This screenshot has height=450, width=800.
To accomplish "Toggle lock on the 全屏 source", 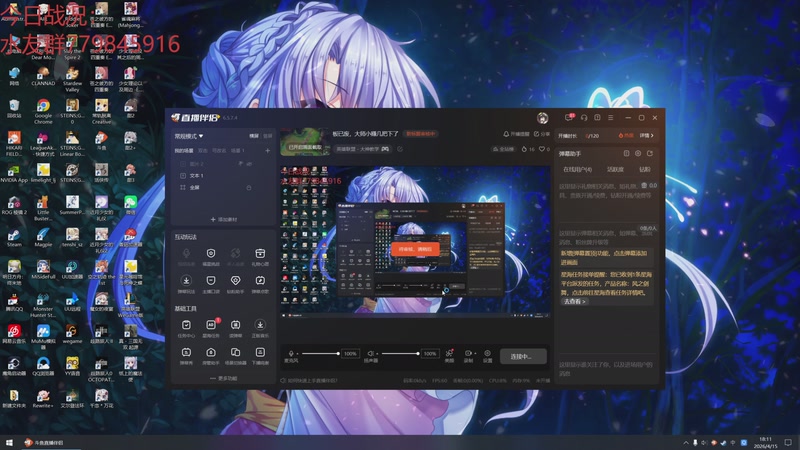I will [x=249, y=188].
